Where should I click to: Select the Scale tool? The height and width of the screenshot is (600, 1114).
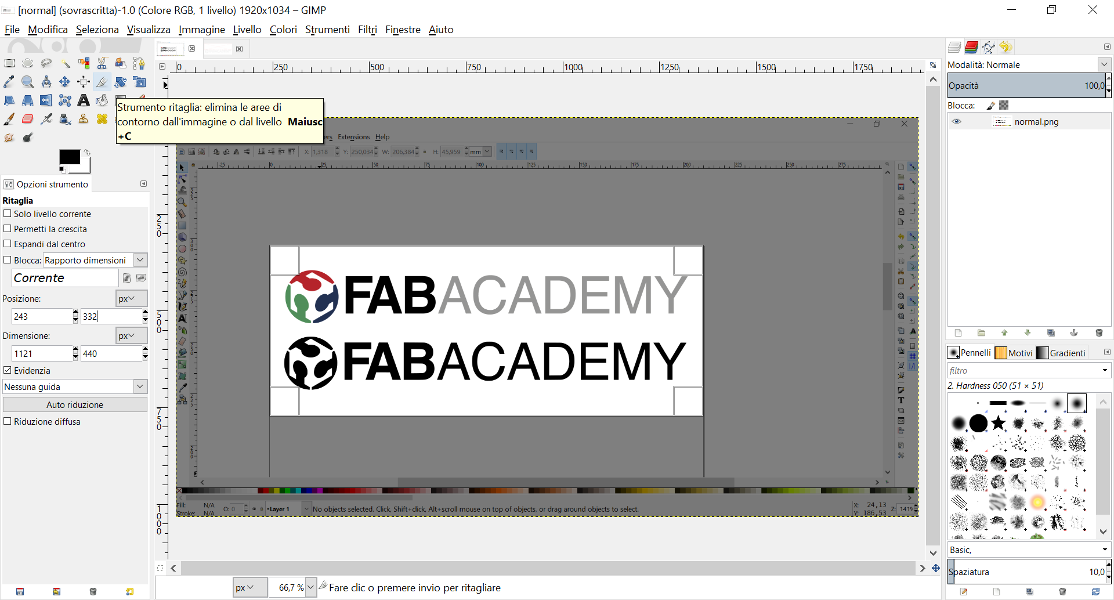coord(139,82)
